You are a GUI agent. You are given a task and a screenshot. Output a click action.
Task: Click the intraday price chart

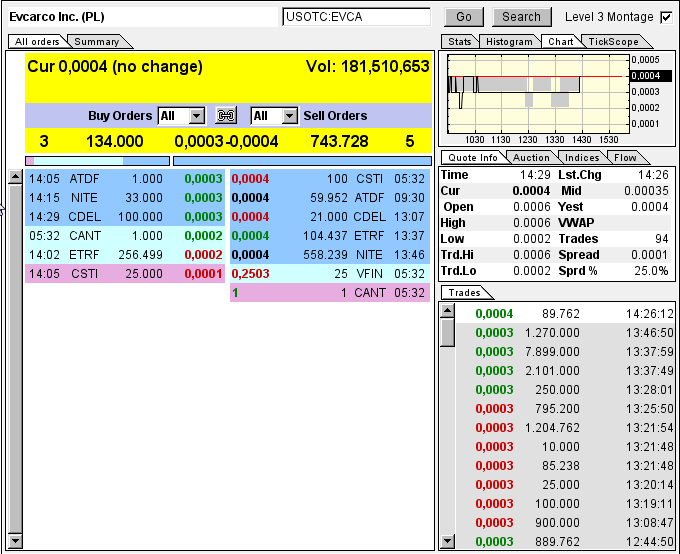click(538, 94)
